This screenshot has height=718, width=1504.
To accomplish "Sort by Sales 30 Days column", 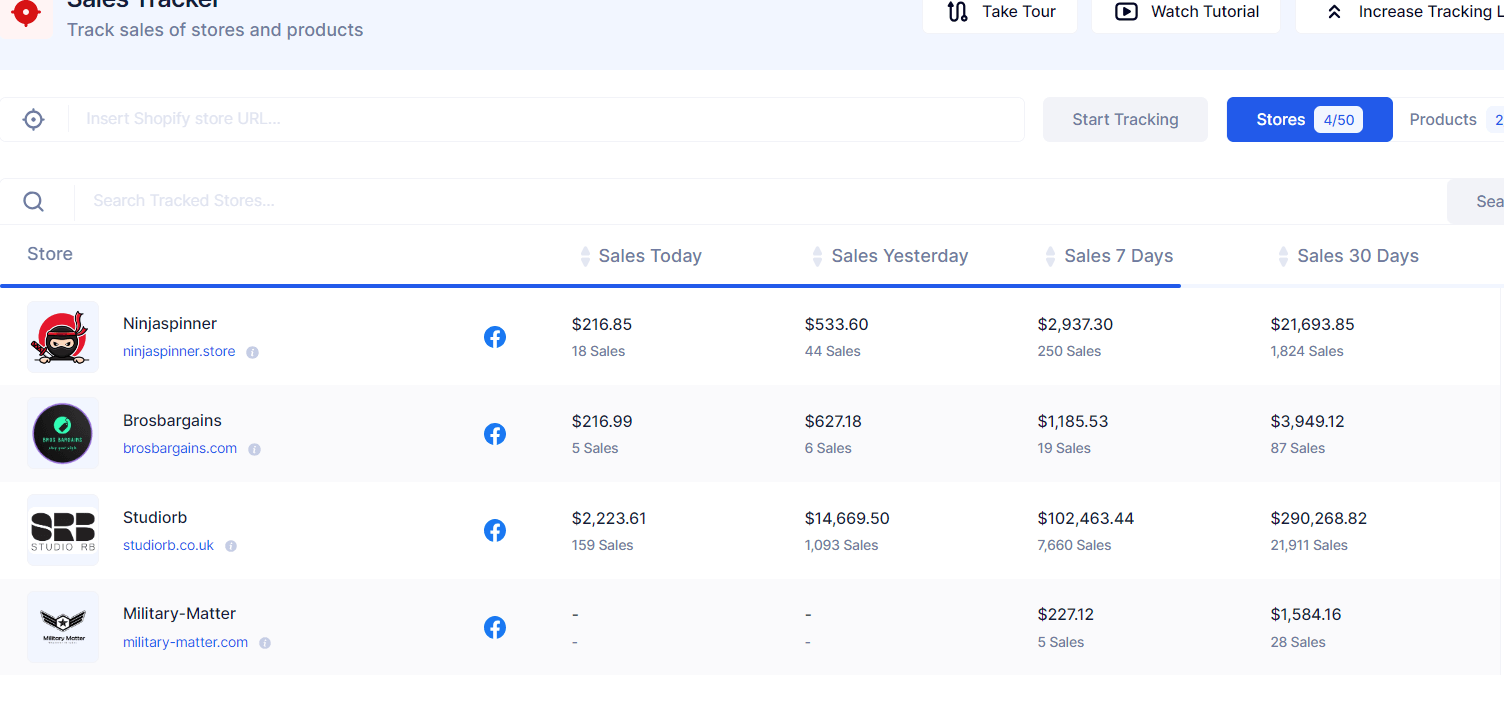I will [1357, 256].
